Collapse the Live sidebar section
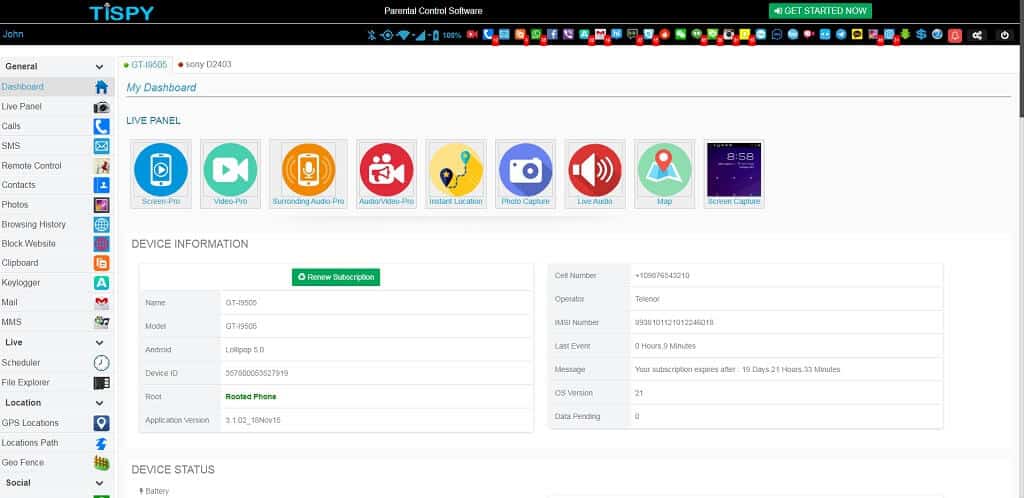Image resolution: width=1024 pixels, height=498 pixels. coord(99,343)
